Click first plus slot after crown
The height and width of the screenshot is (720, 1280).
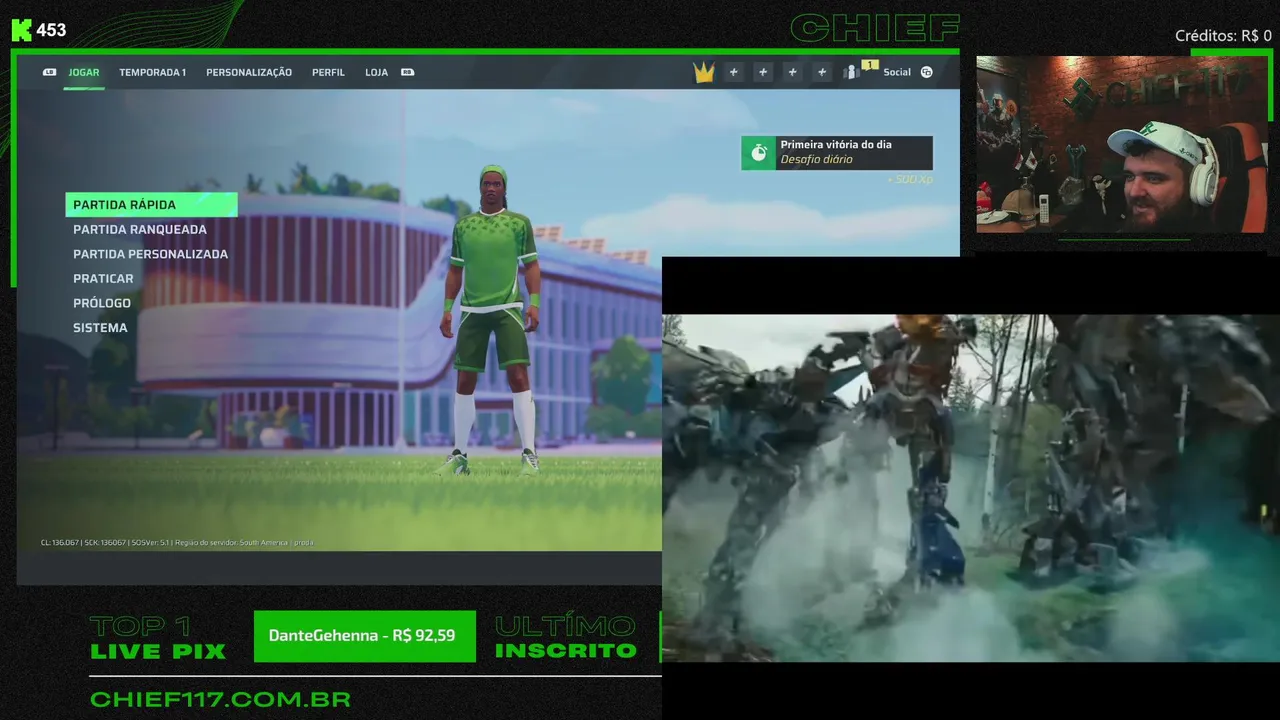tap(733, 72)
